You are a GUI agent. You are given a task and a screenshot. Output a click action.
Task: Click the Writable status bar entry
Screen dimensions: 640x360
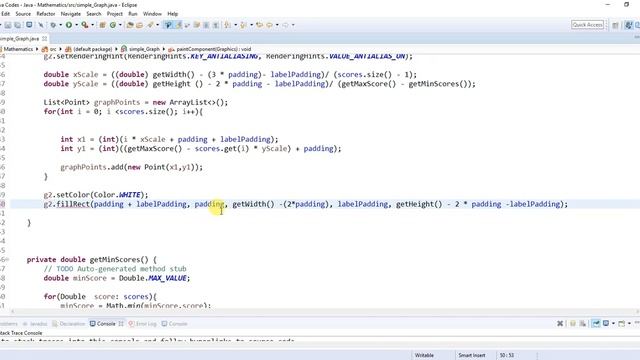click(424, 355)
